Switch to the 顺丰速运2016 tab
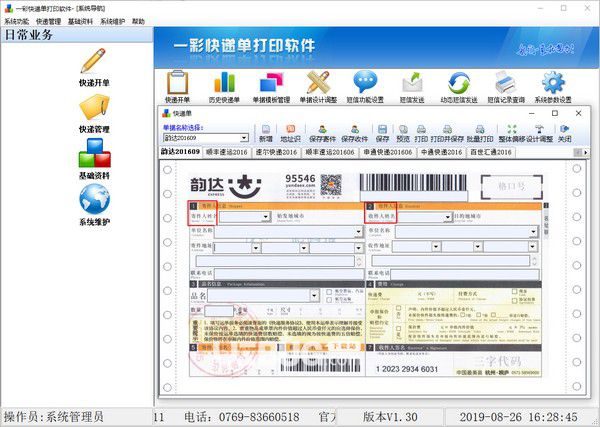The image size is (600, 427). 227,152
